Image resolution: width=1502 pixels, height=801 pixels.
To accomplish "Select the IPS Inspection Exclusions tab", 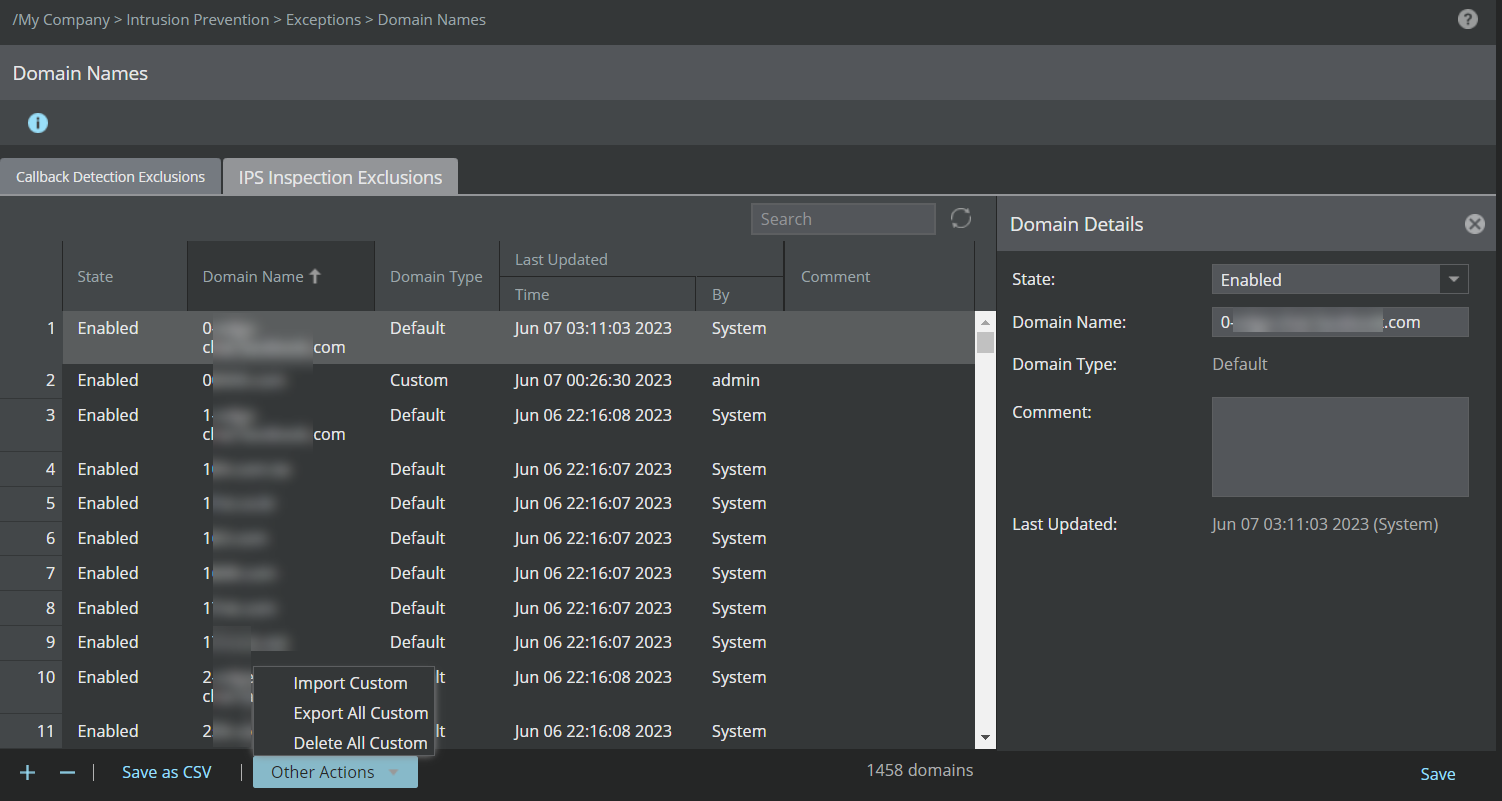I will 340,177.
